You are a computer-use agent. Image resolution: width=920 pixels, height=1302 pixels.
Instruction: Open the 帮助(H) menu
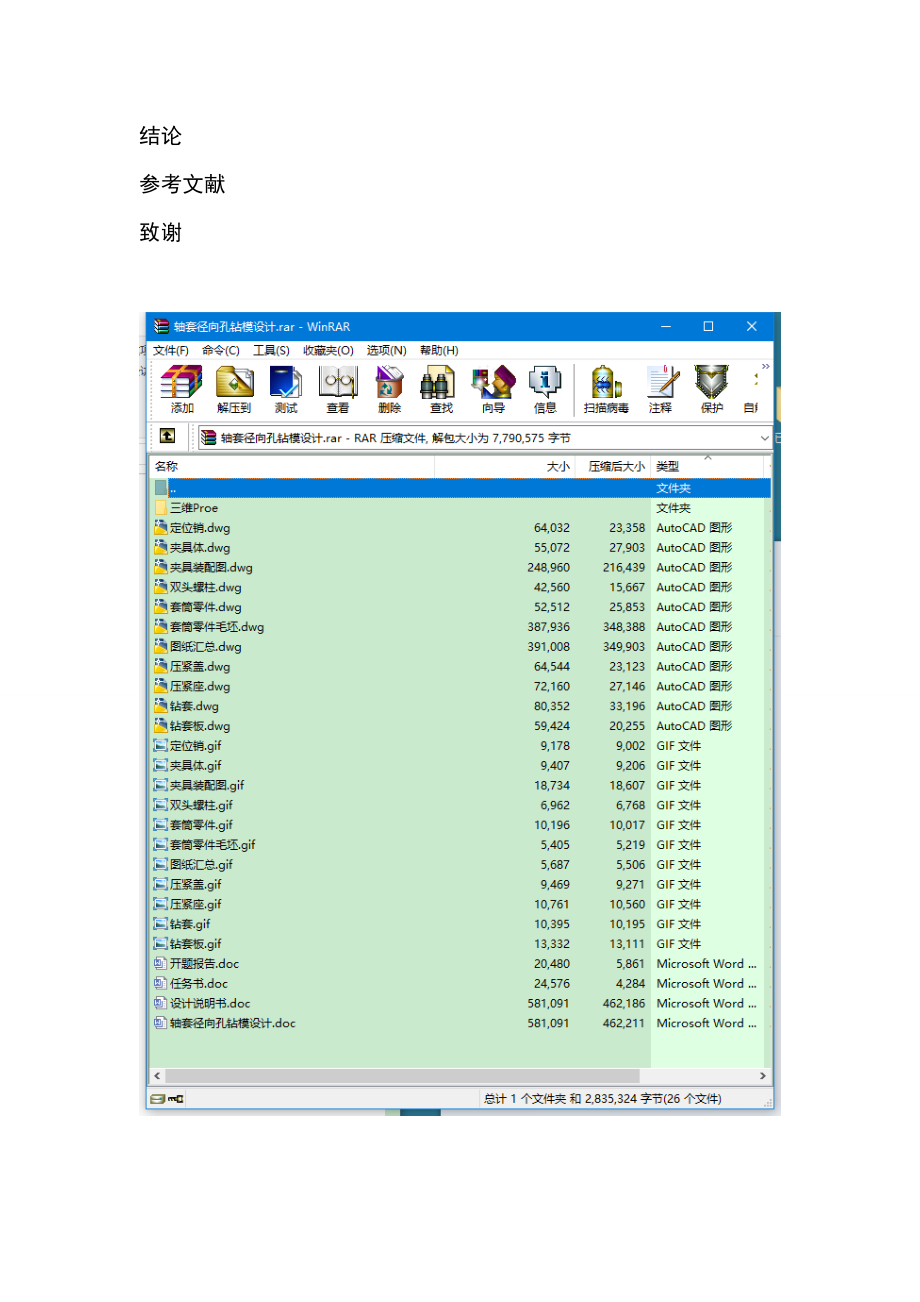point(439,350)
